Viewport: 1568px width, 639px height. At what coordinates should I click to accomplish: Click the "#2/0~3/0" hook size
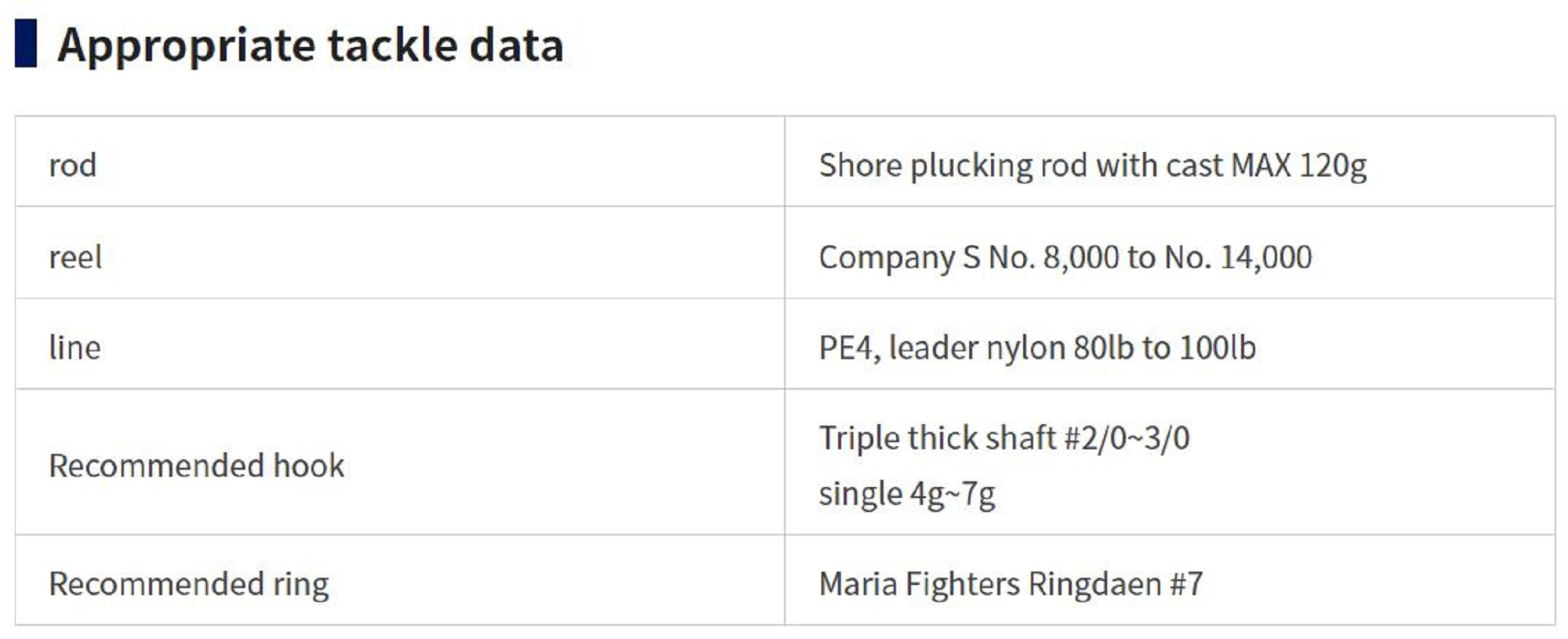tap(1127, 437)
